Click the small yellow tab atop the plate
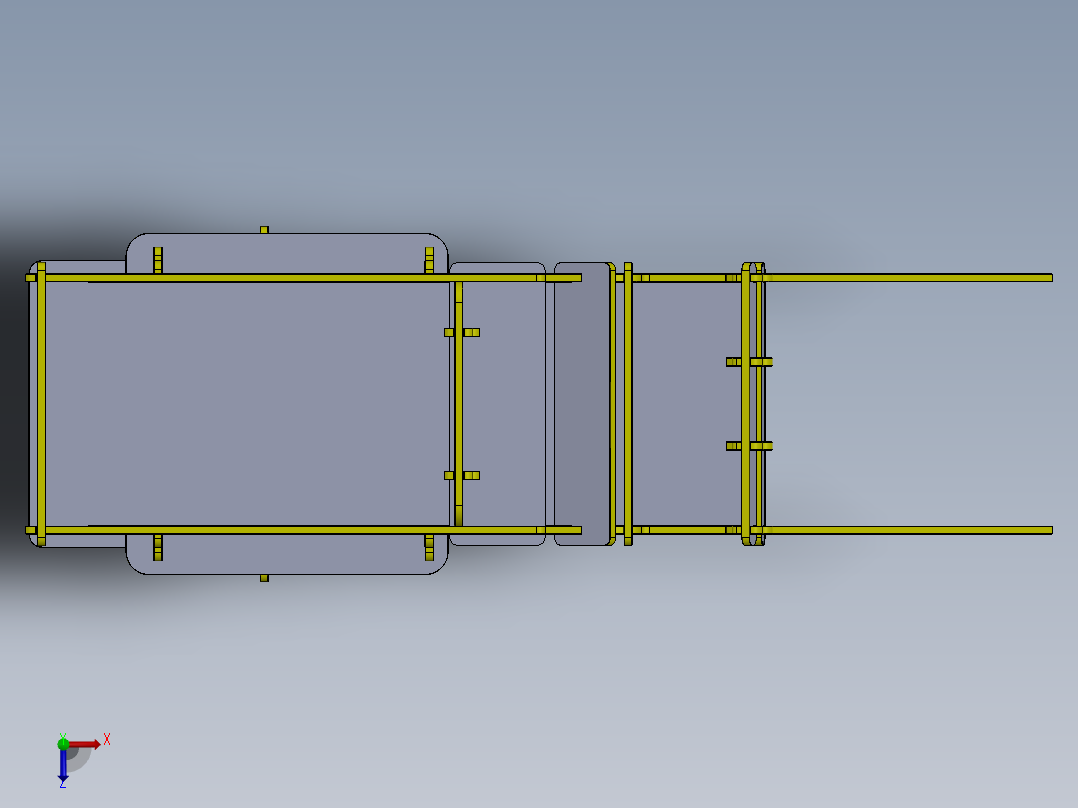Screen dimensions: 1078x808 pyautogui.click(x=264, y=230)
